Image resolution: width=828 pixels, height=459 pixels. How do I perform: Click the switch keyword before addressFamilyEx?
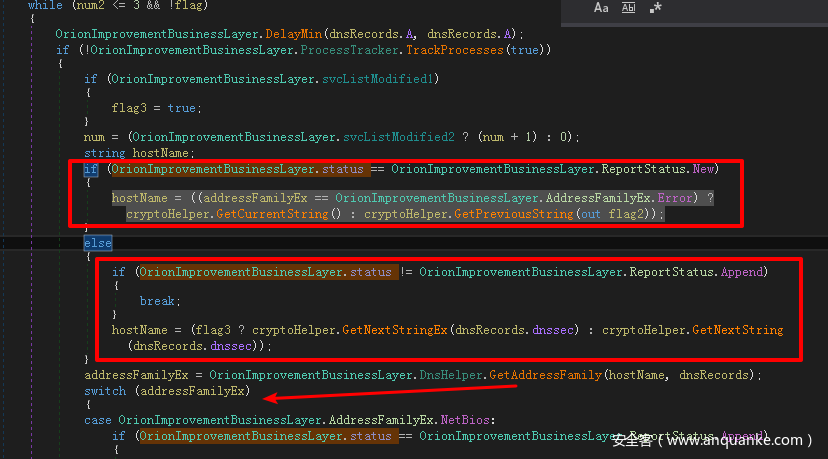click(105, 391)
